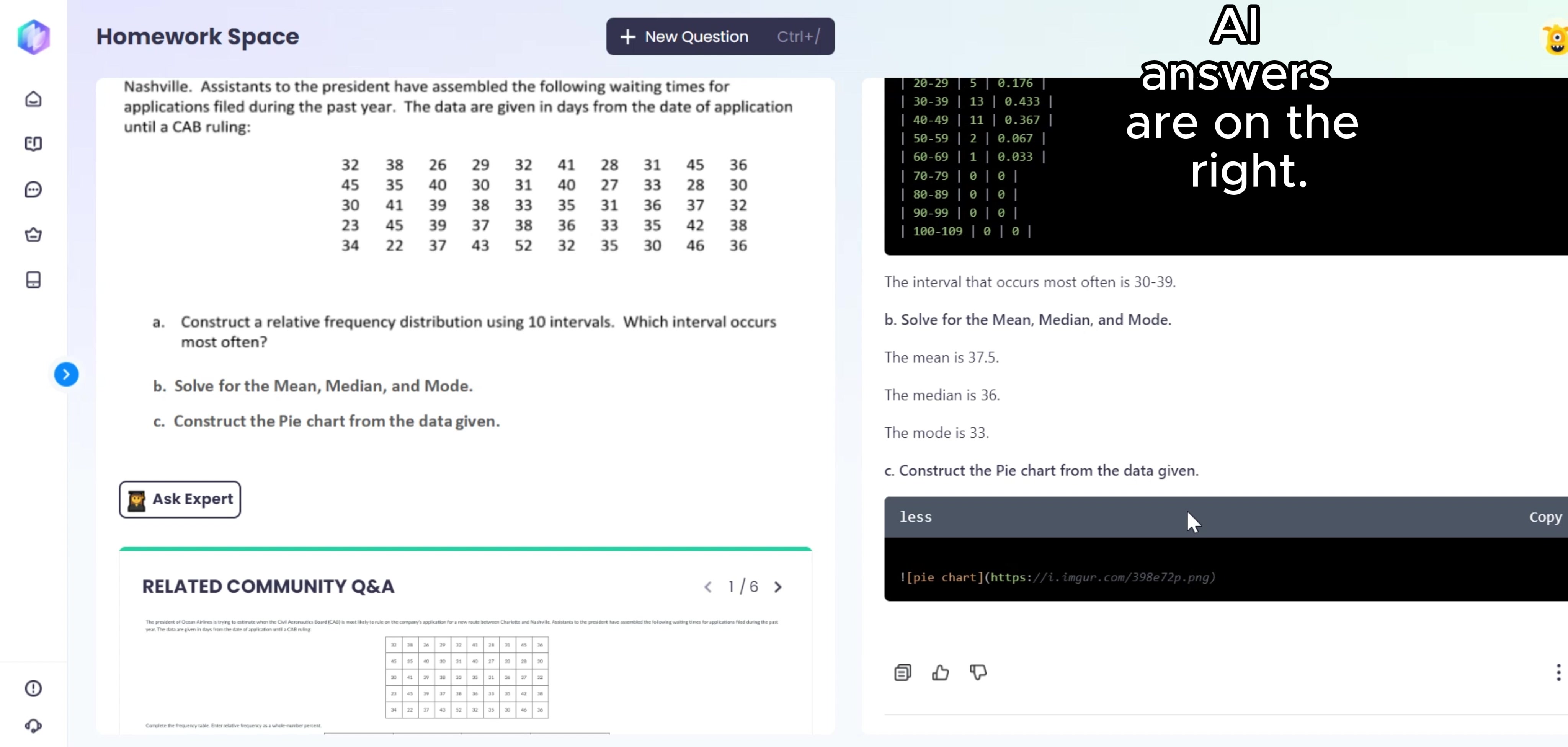Dislike the AI answer with thumbs down

pos(978,672)
